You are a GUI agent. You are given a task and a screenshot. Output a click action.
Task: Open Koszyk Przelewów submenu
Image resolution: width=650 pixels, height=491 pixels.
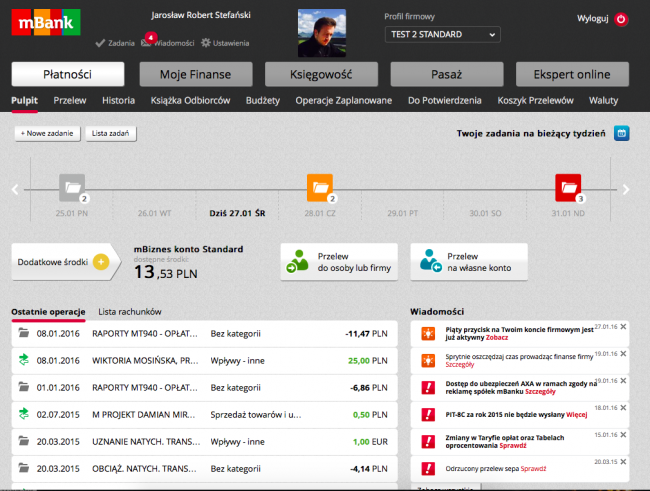[536, 100]
